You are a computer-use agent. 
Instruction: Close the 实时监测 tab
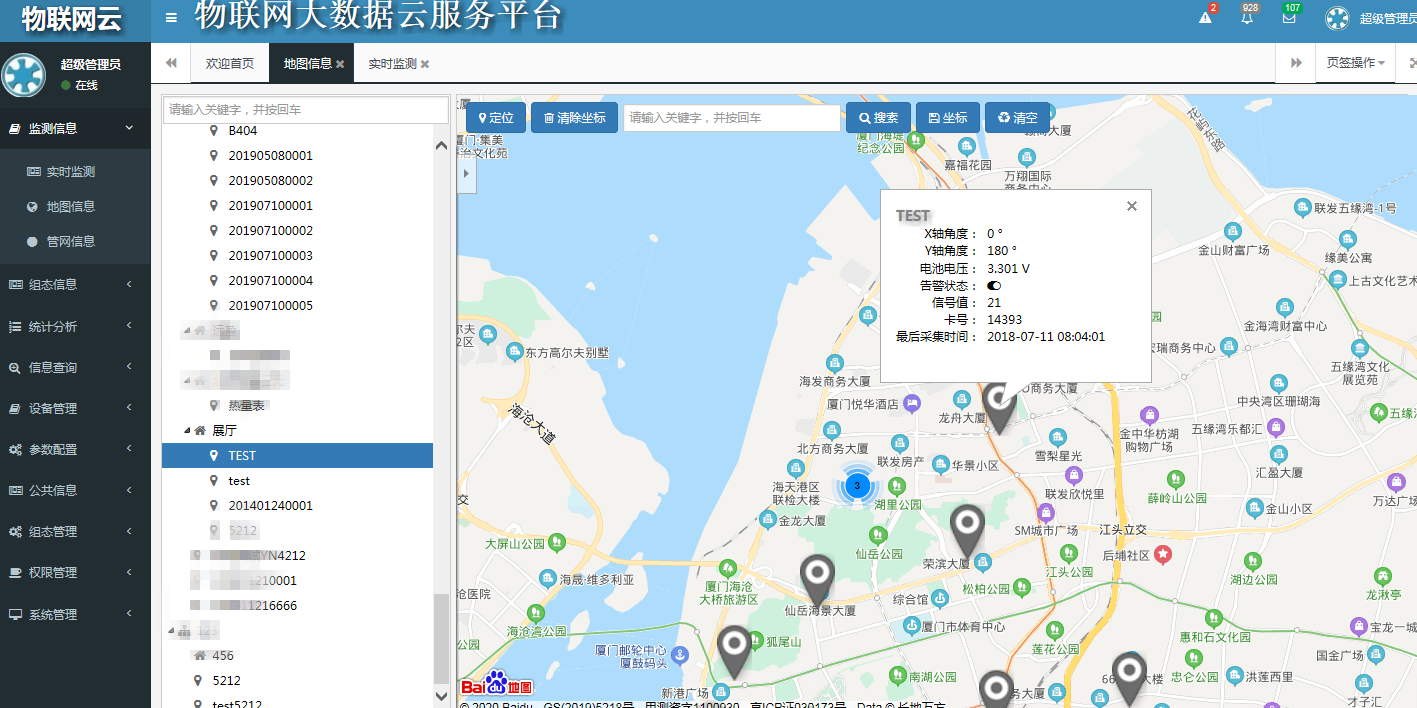[425, 64]
